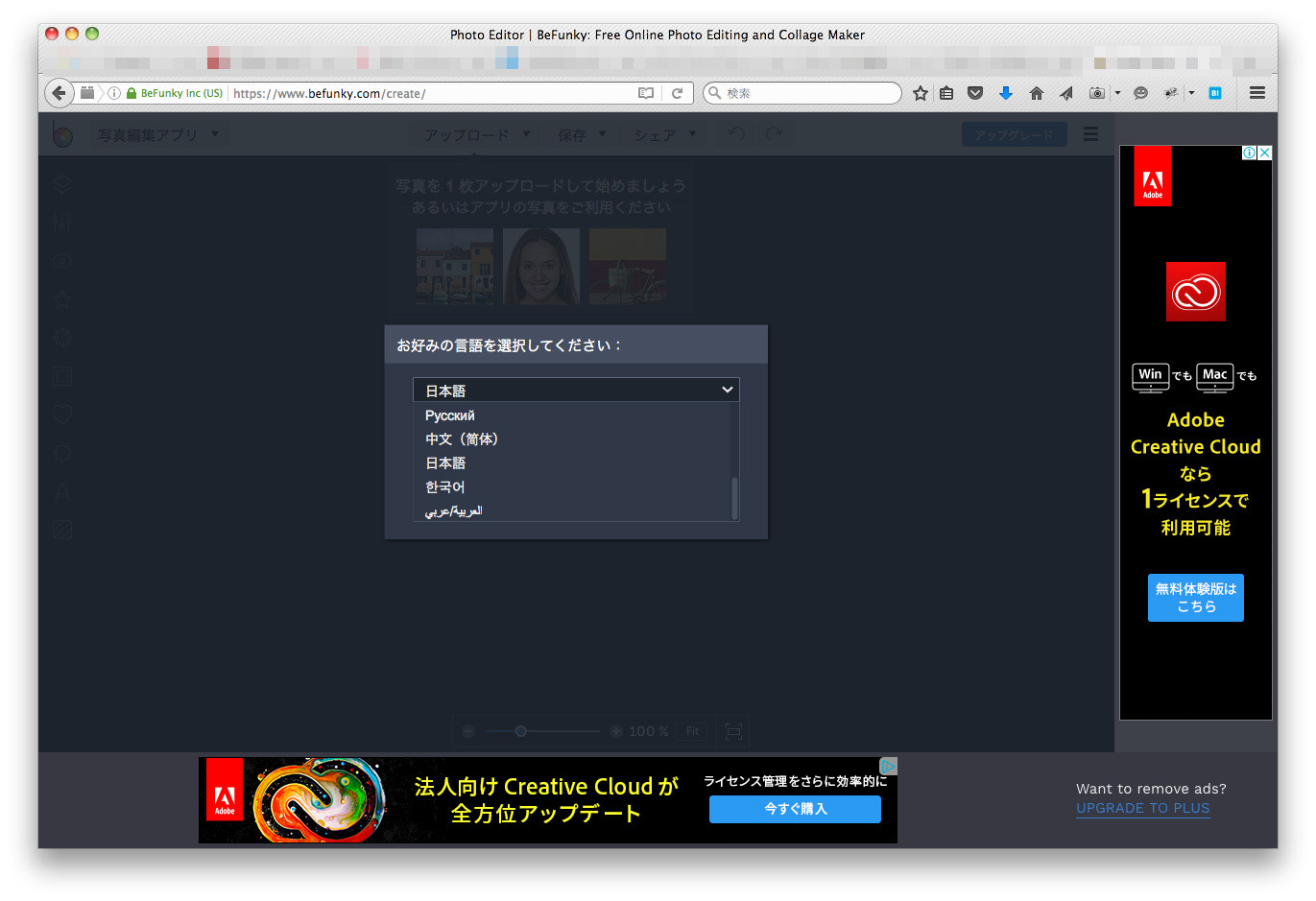Click the Fit zoom button
This screenshot has width=1316, height=901.
[692, 731]
